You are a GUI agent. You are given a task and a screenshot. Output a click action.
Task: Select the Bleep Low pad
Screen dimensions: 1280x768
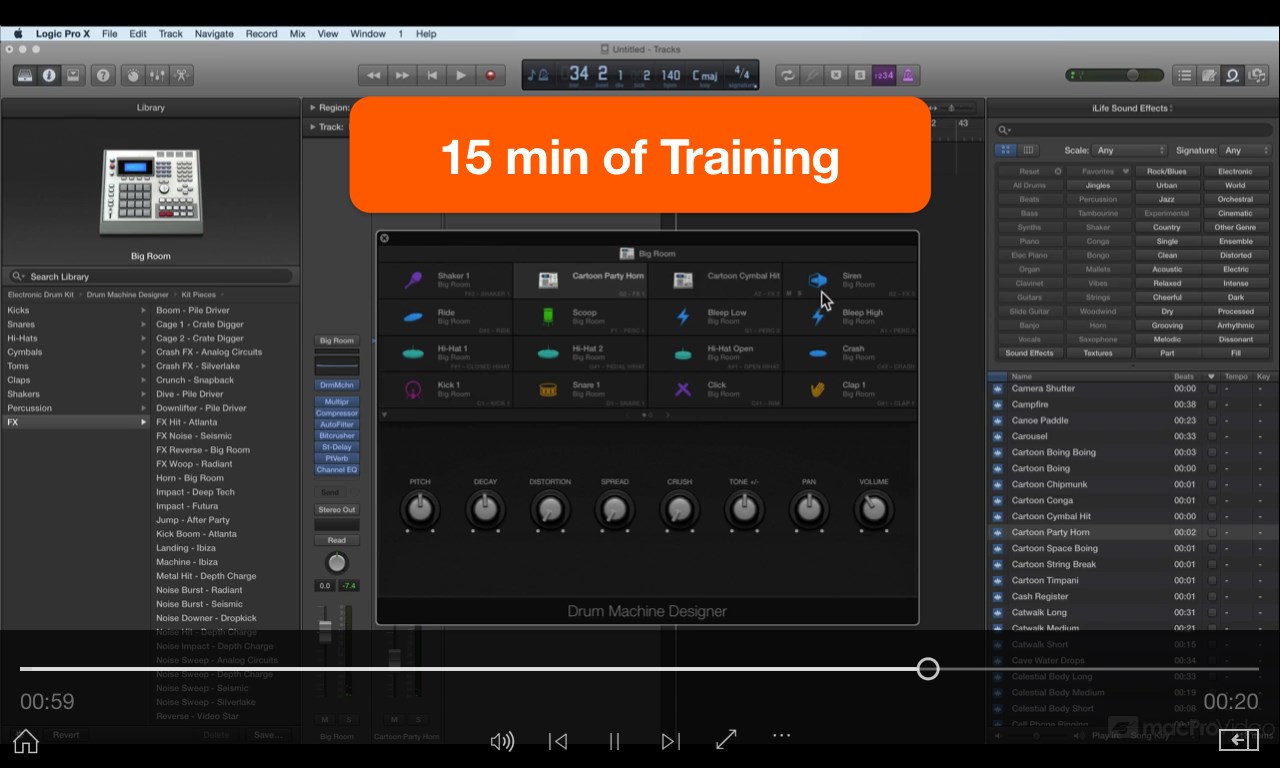(716, 317)
